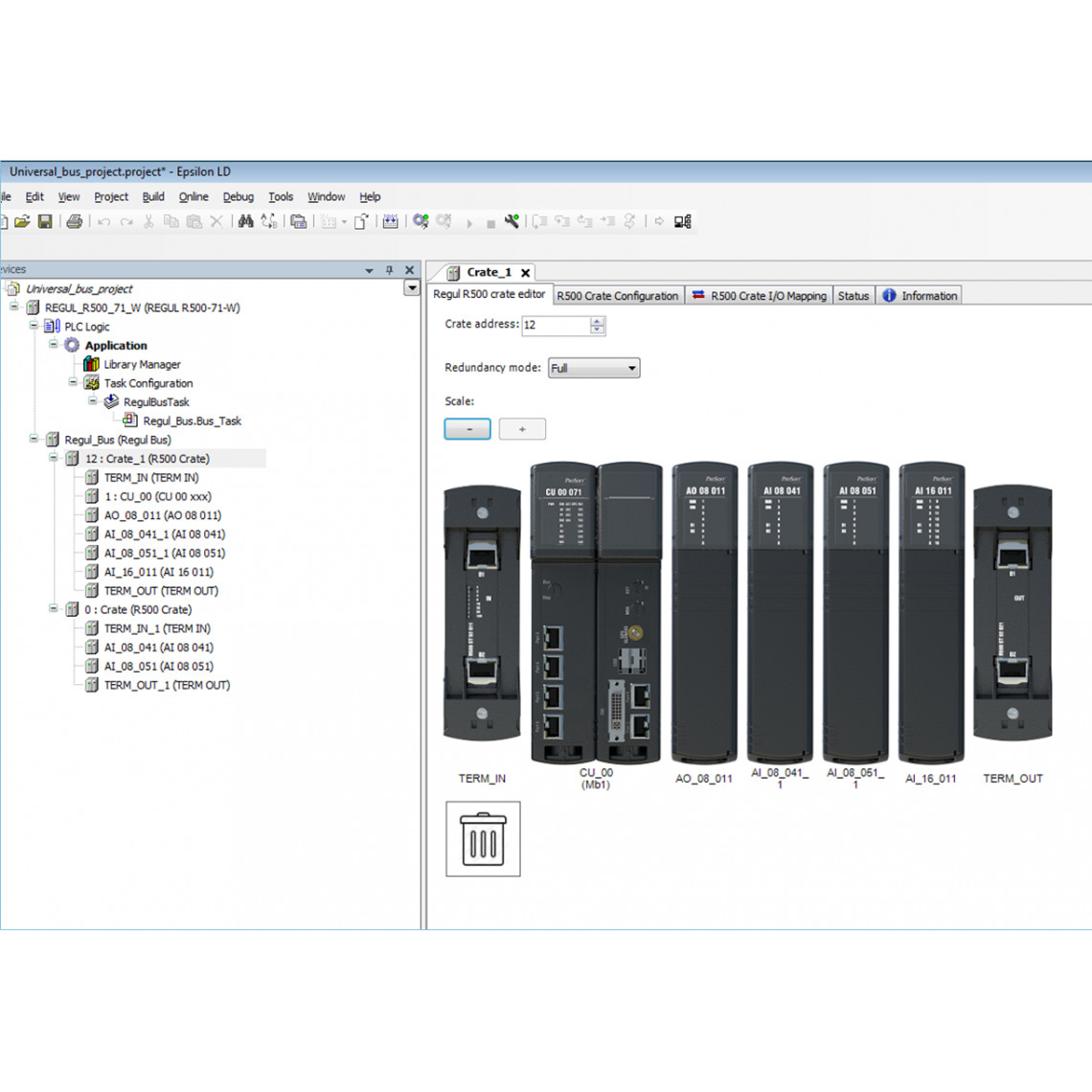Paste from clipboard toolbar icon
Viewport: 1092px width, 1092px height.
[194, 221]
